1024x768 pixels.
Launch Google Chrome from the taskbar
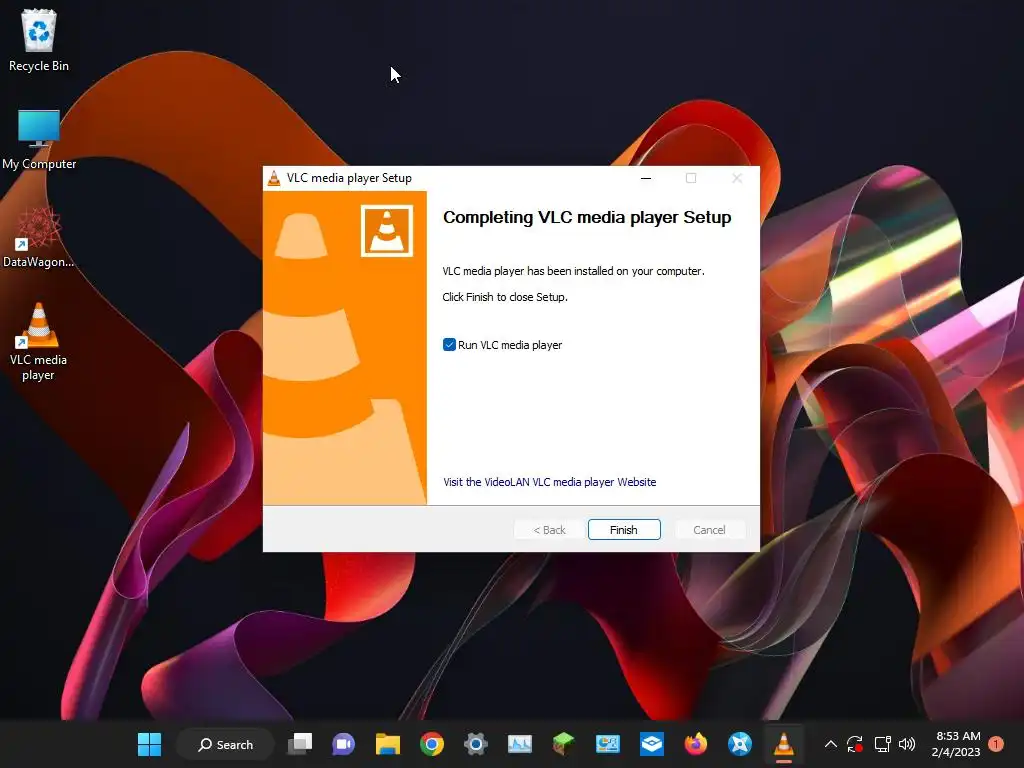click(432, 744)
